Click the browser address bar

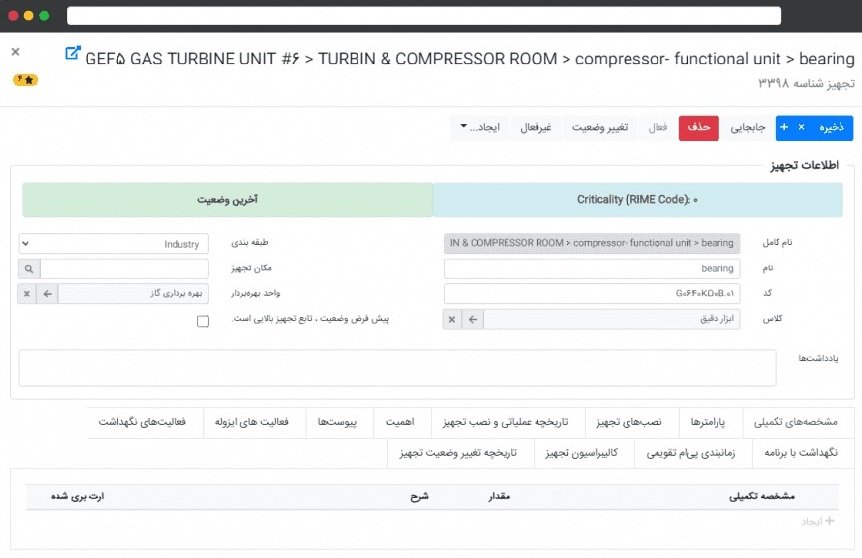point(423,16)
